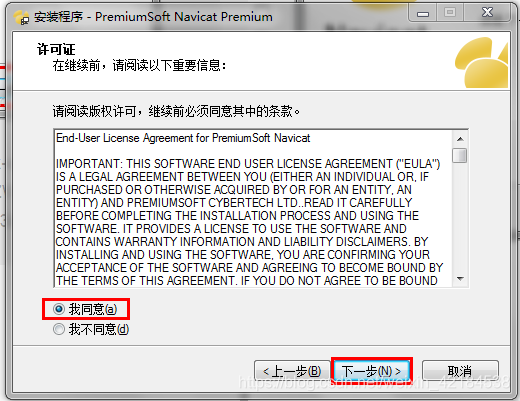The width and height of the screenshot is (520, 401).
Task: Click the 请阅读版权许可 instruction text
Action: (176, 111)
